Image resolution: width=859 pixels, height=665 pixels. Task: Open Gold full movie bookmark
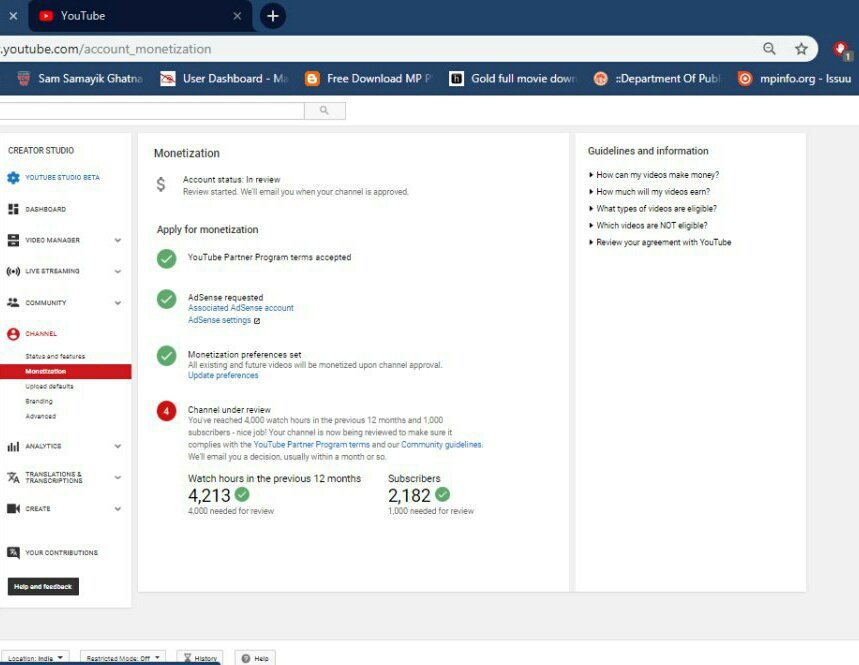513,79
